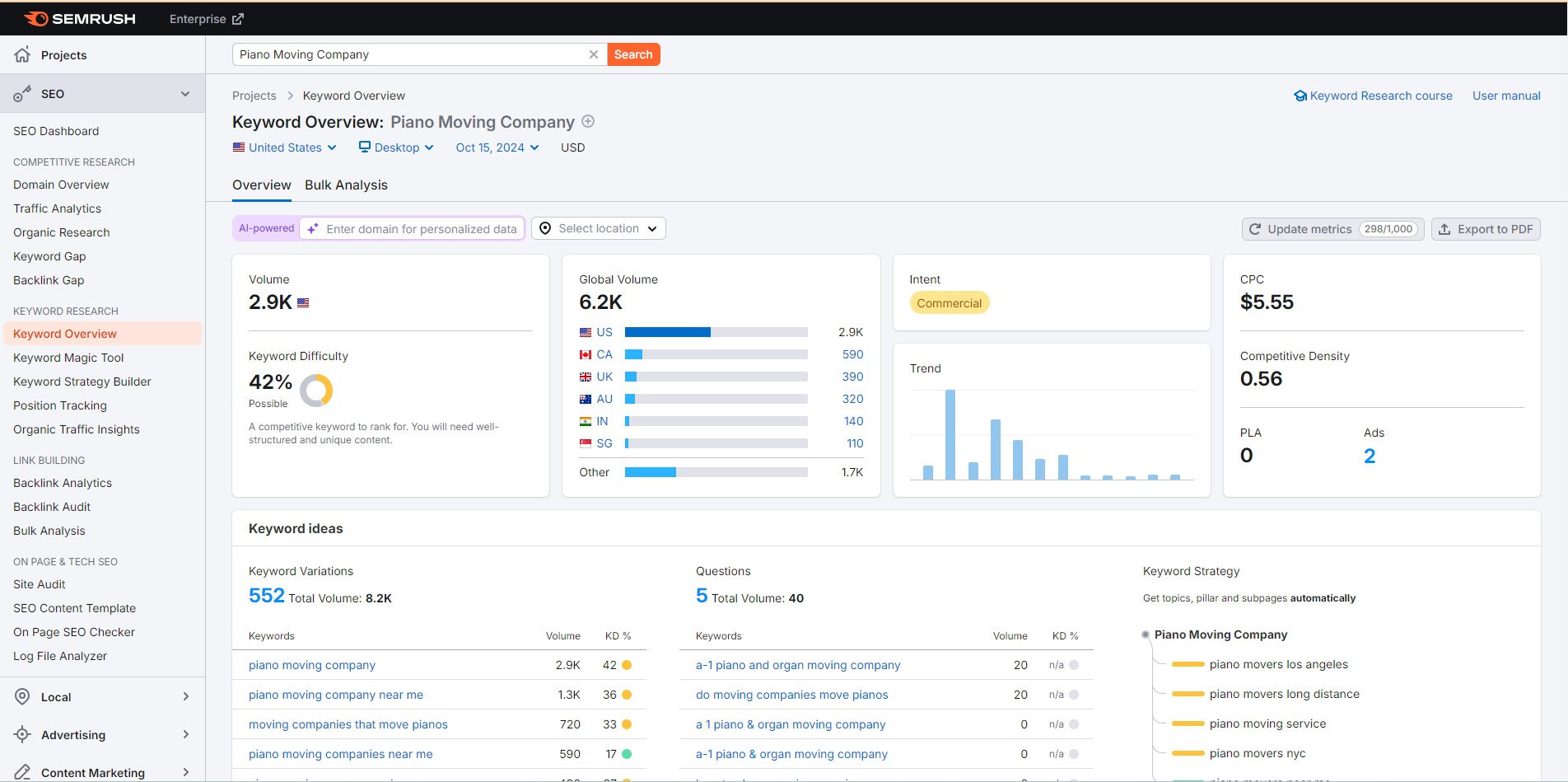Screen dimensions: 1568x782
Task: Click the Update metrics button
Action: pyautogui.click(x=1333, y=229)
